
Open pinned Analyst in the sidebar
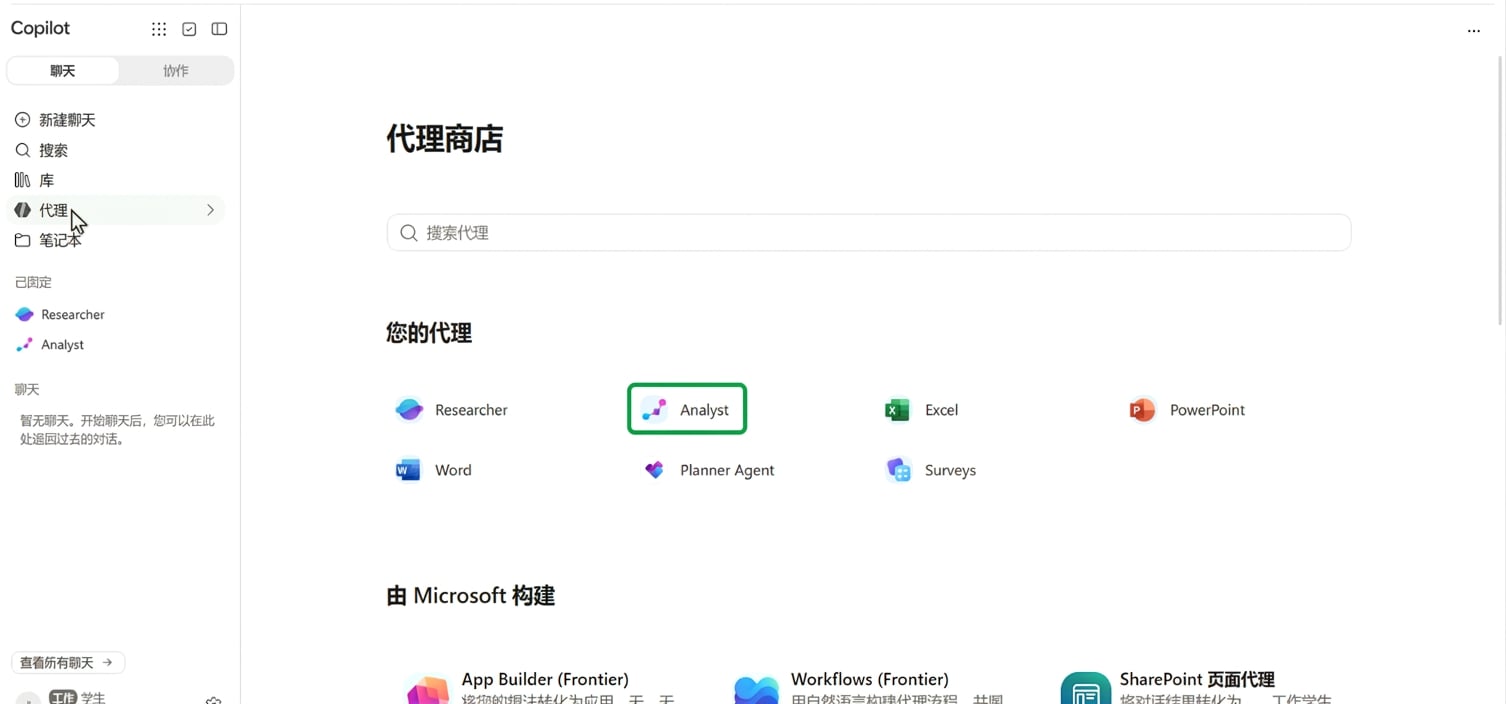116,344
